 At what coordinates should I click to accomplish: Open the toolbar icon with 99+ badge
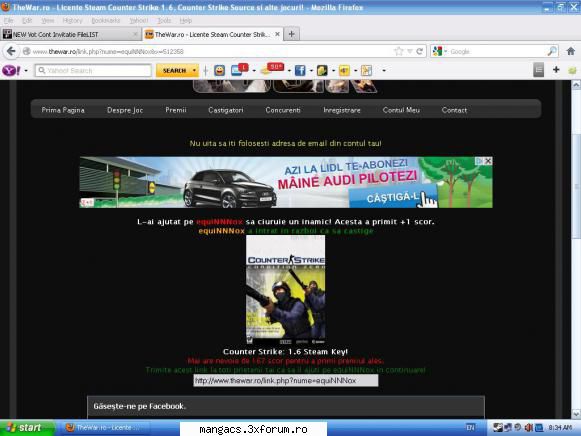(272, 69)
